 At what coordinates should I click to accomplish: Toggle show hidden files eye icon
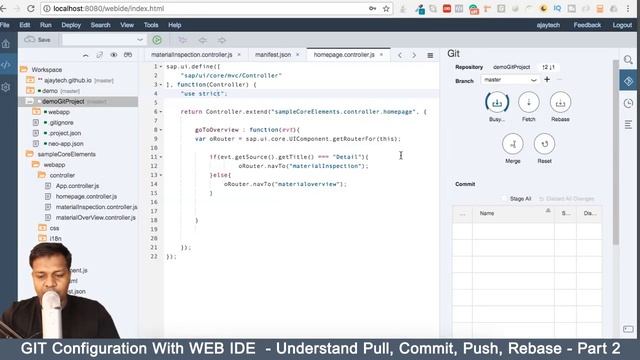pyautogui.click(x=113, y=55)
